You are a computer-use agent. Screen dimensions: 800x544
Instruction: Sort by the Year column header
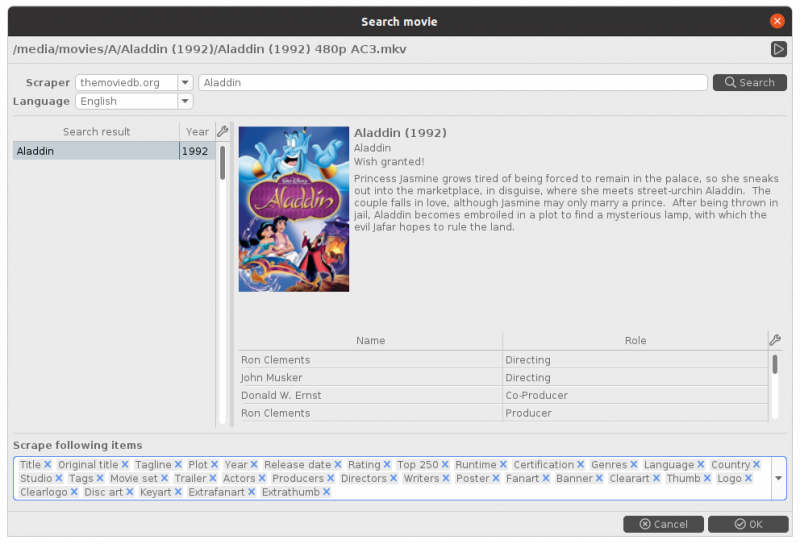[x=197, y=132]
